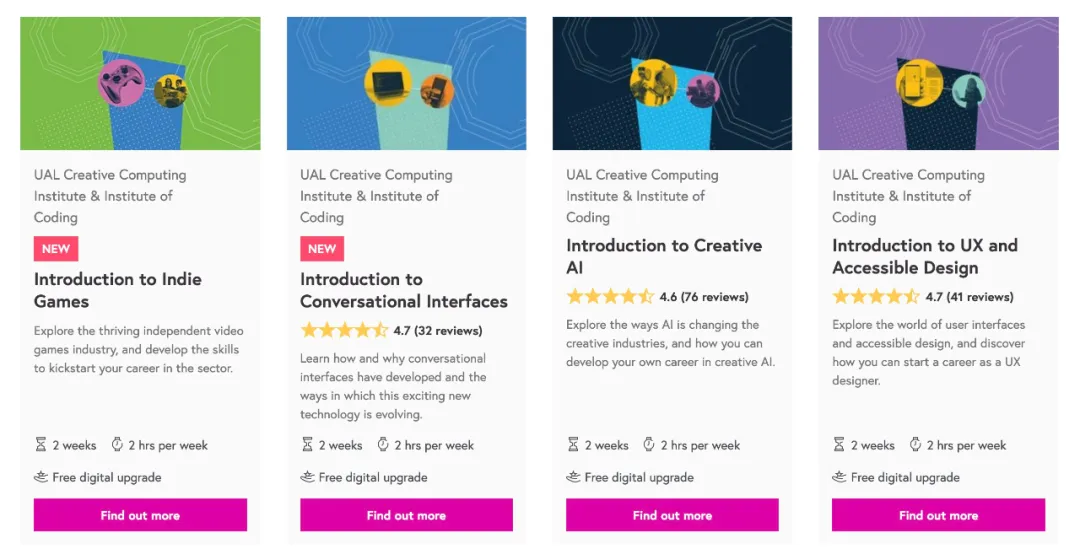Open the Introduction to Creative AI title
The width and height of the screenshot is (1080, 560).
(x=664, y=256)
